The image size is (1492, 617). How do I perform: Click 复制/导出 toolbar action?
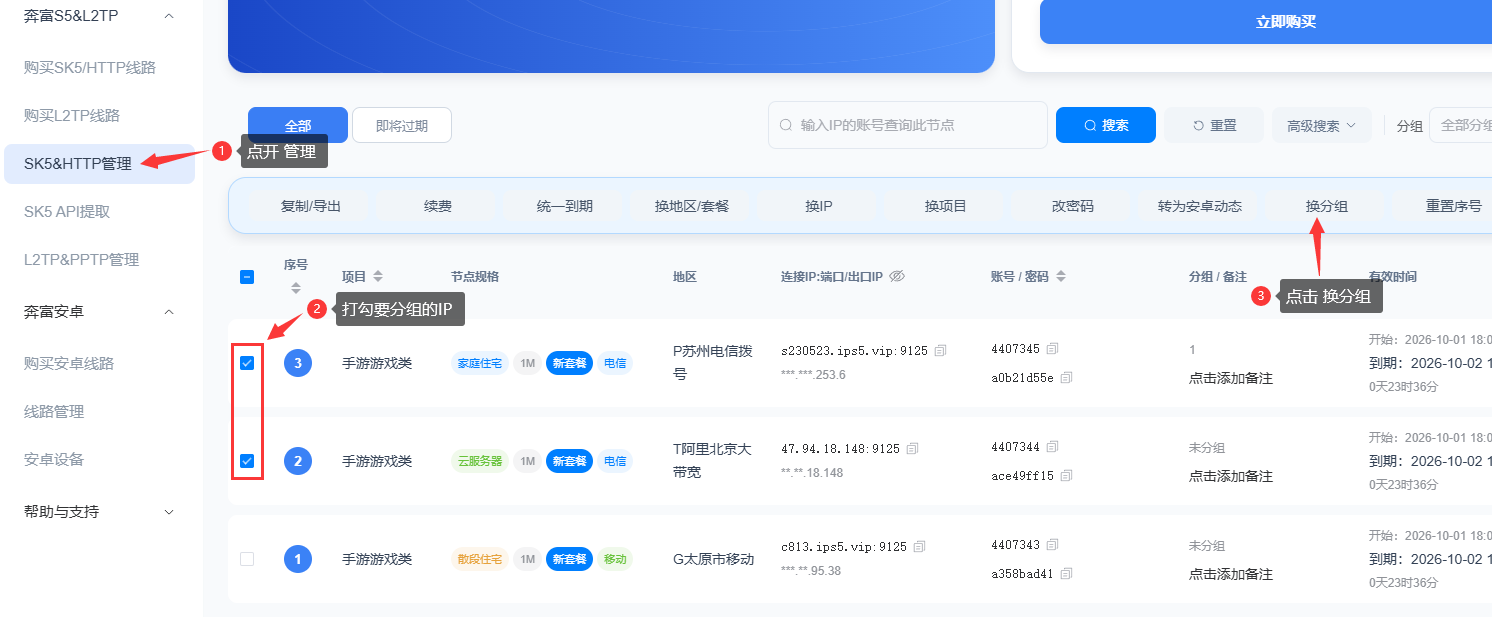point(311,206)
